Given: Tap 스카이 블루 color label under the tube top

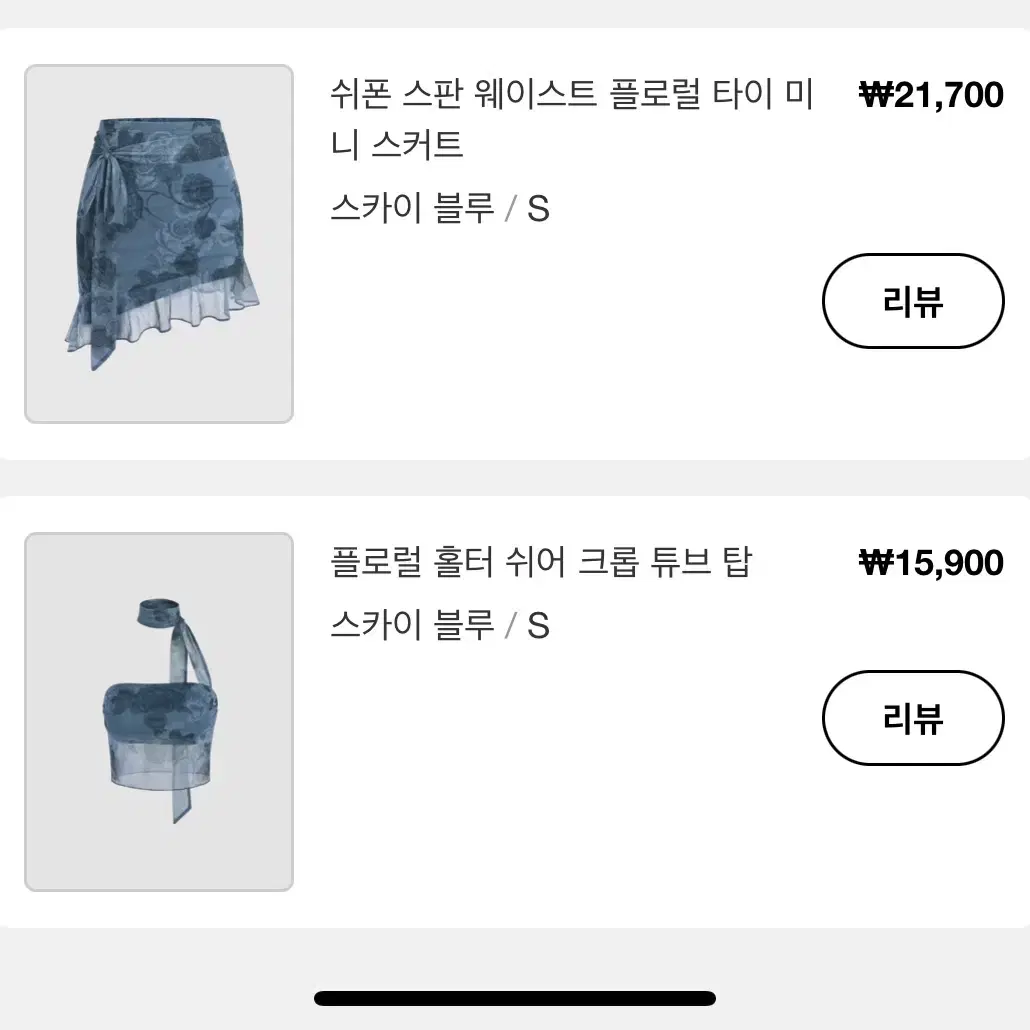Looking at the screenshot, I should tap(412, 625).
